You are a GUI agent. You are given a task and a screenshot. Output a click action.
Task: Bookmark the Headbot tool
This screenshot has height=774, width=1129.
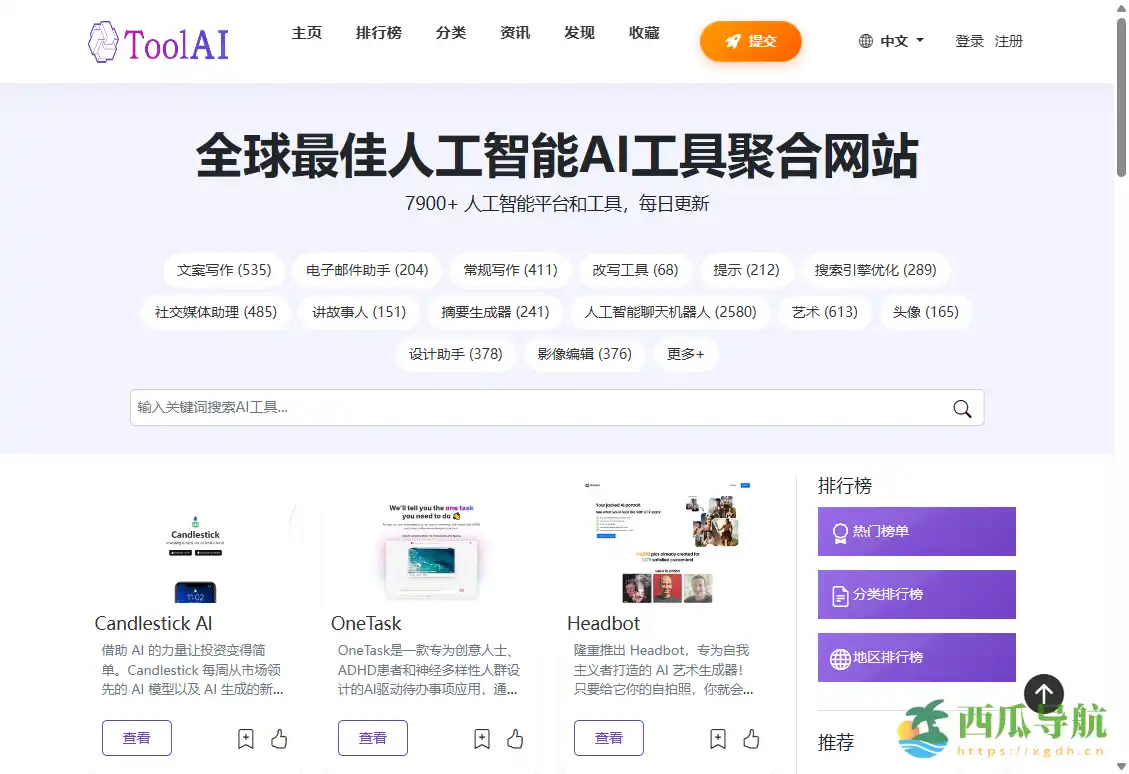coord(718,739)
